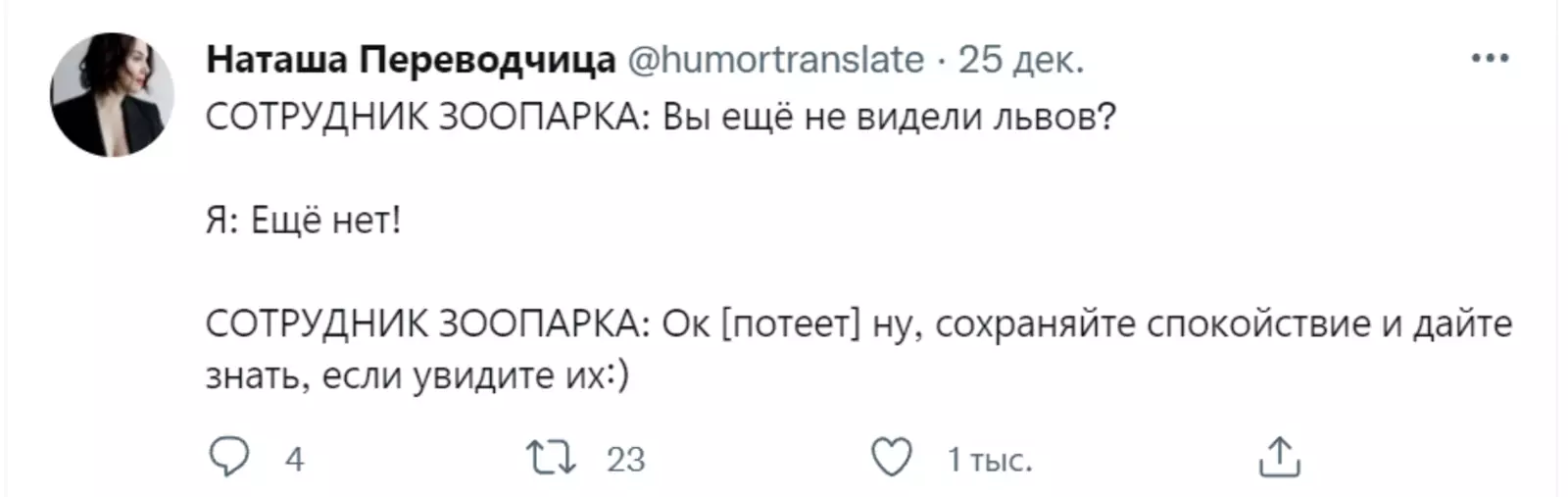Viewport: 1568px width, 497px height.
Task: Click the word "дайте" in the tweet
Action: click(x=1462, y=323)
